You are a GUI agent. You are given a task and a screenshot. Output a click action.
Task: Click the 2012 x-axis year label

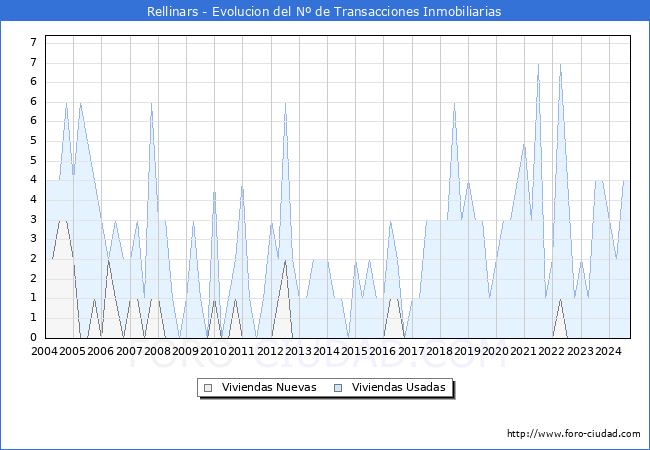pos(270,351)
